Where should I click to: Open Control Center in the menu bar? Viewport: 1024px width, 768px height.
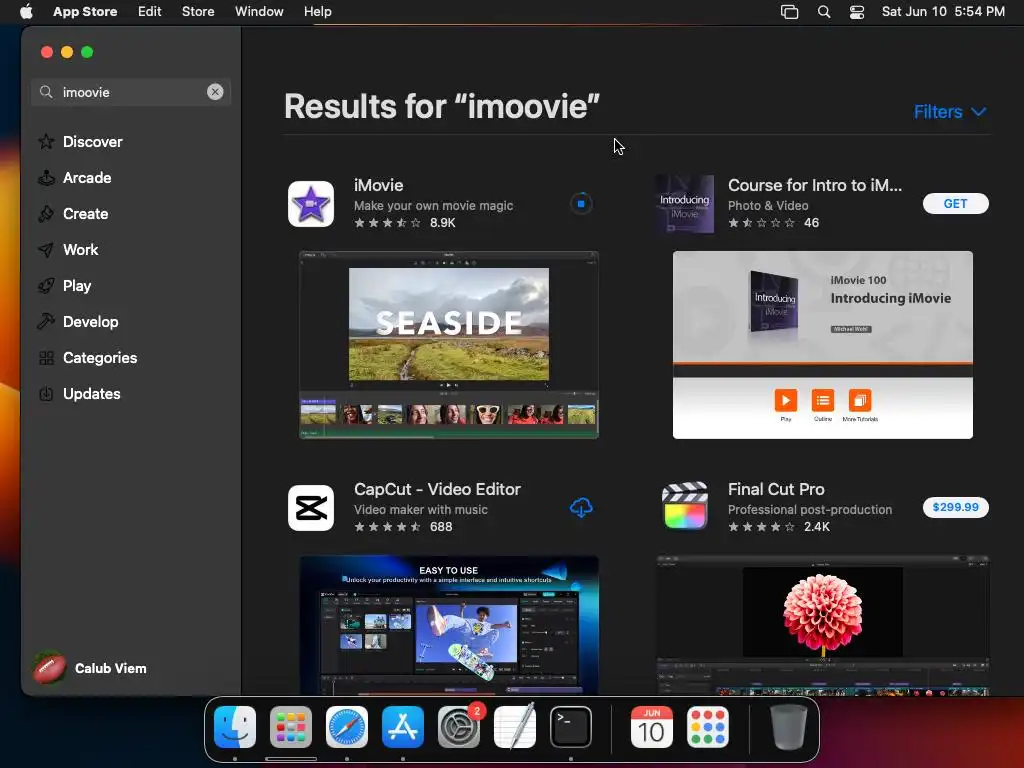pos(857,12)
